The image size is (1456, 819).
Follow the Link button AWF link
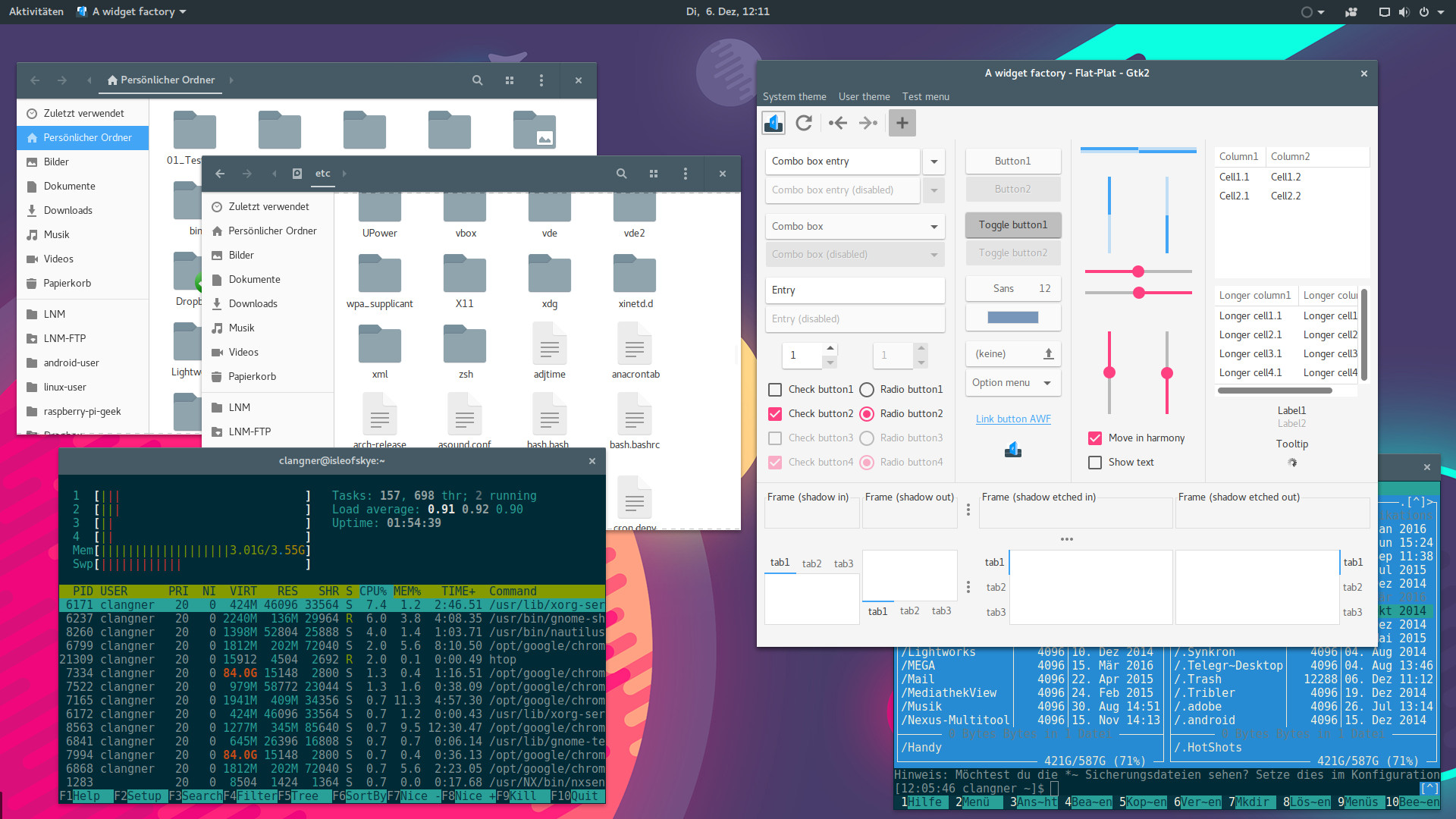point(1013,419)
